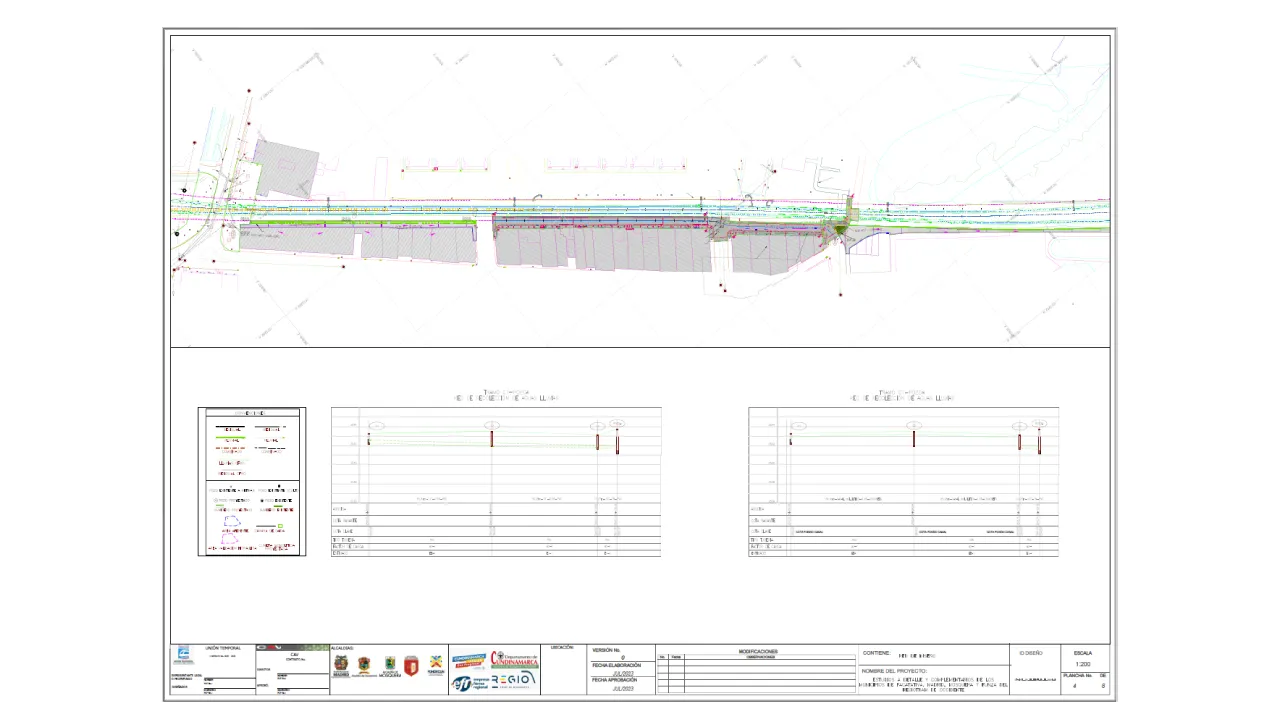The width and height of the screenshot is (1280, 728).
Task: Click the green line sample in legend
Action: [232, 437]
